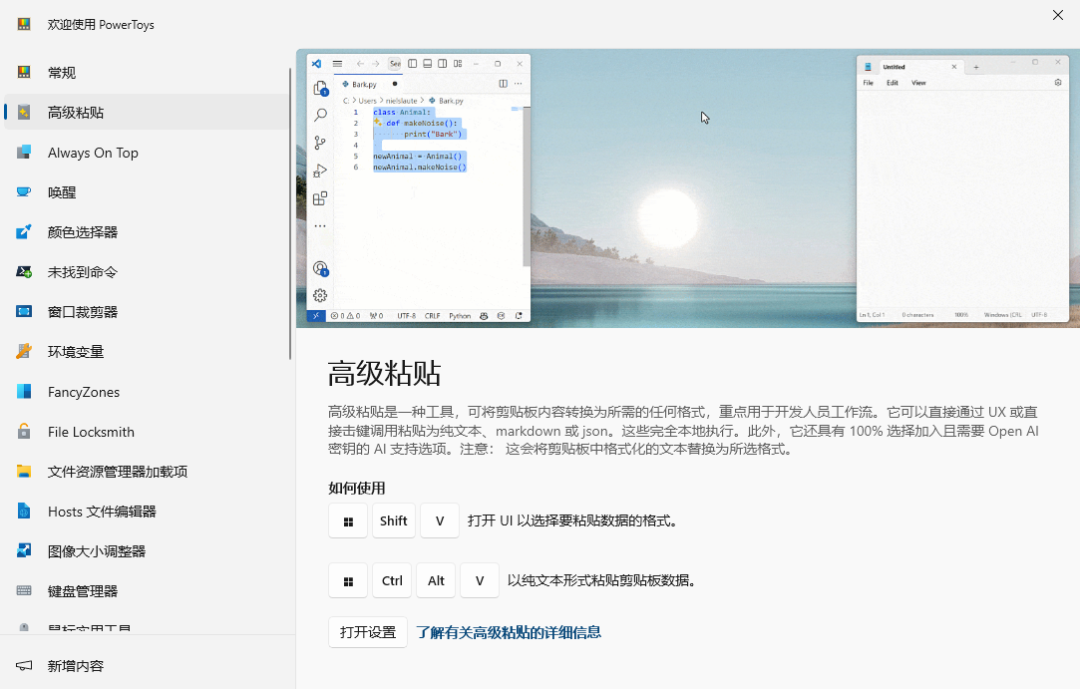Click the 未找到命令 icon
This screenshot has width=1080, height=689.
tap(24, 271)
